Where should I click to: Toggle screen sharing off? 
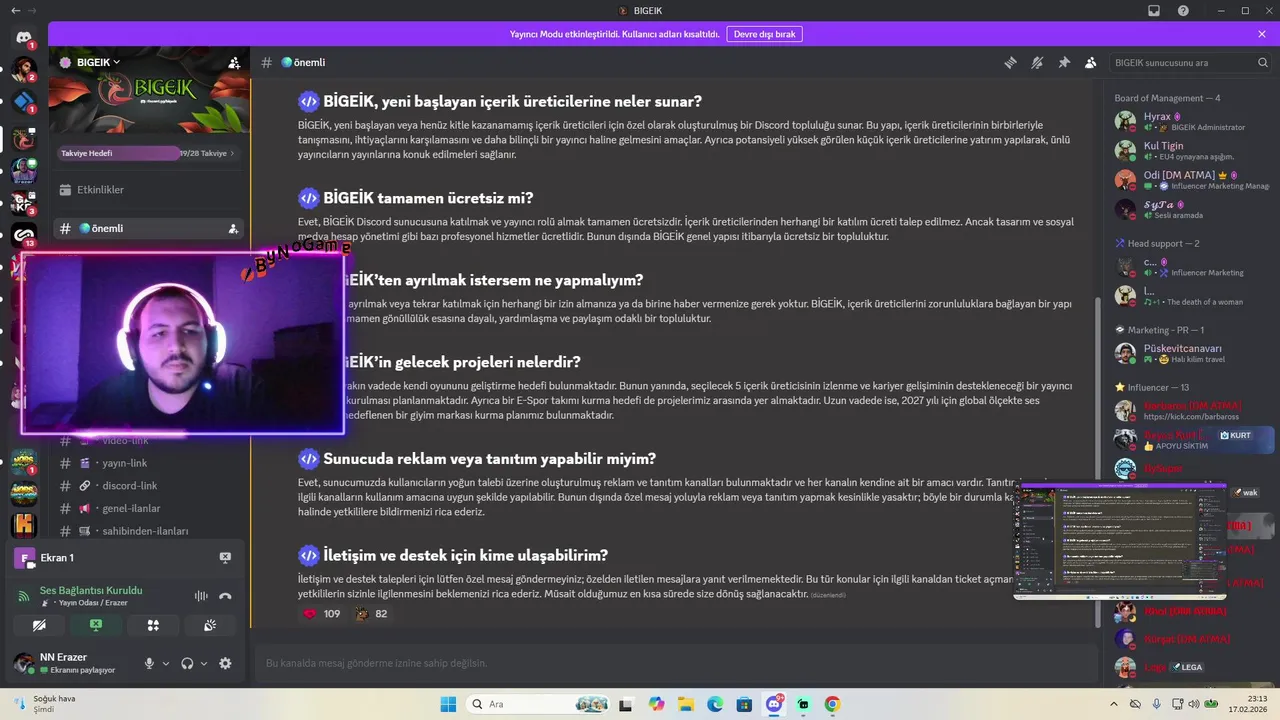point(96,625)
